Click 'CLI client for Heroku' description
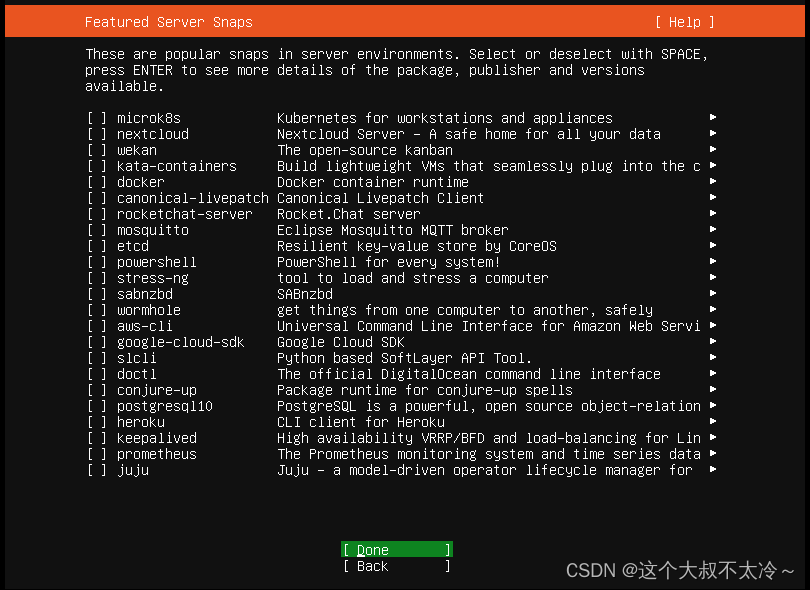Image resolution: width=810 pixels, height=590 pixels. point(361,423)
